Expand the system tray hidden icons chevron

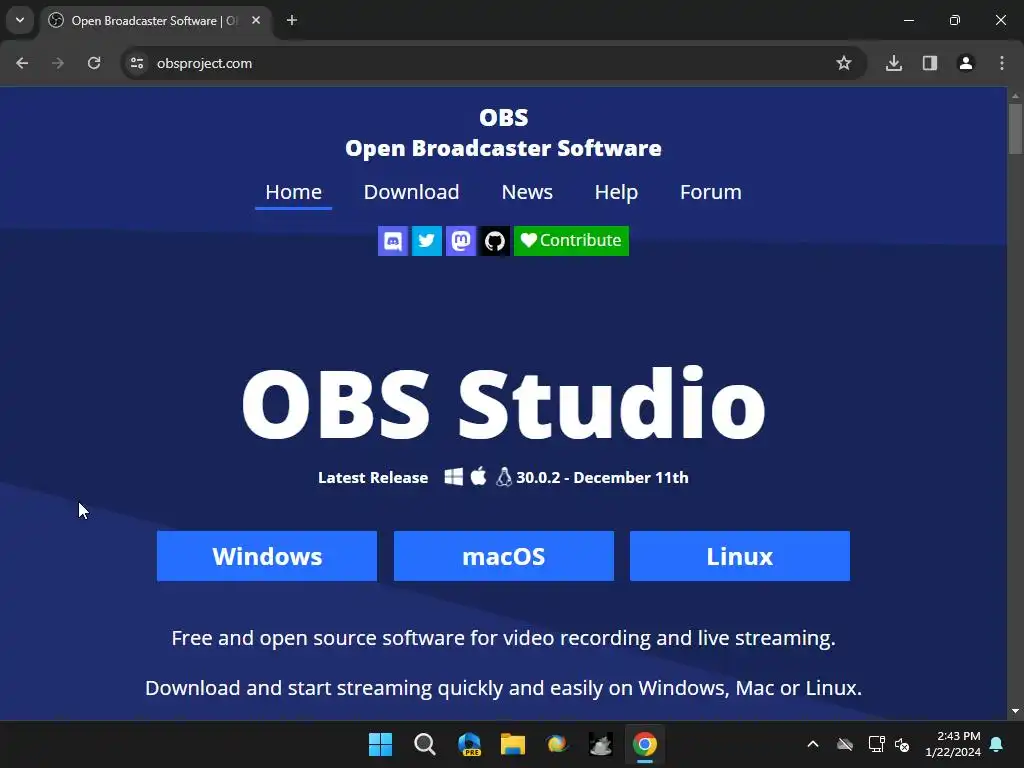point(813,744)
